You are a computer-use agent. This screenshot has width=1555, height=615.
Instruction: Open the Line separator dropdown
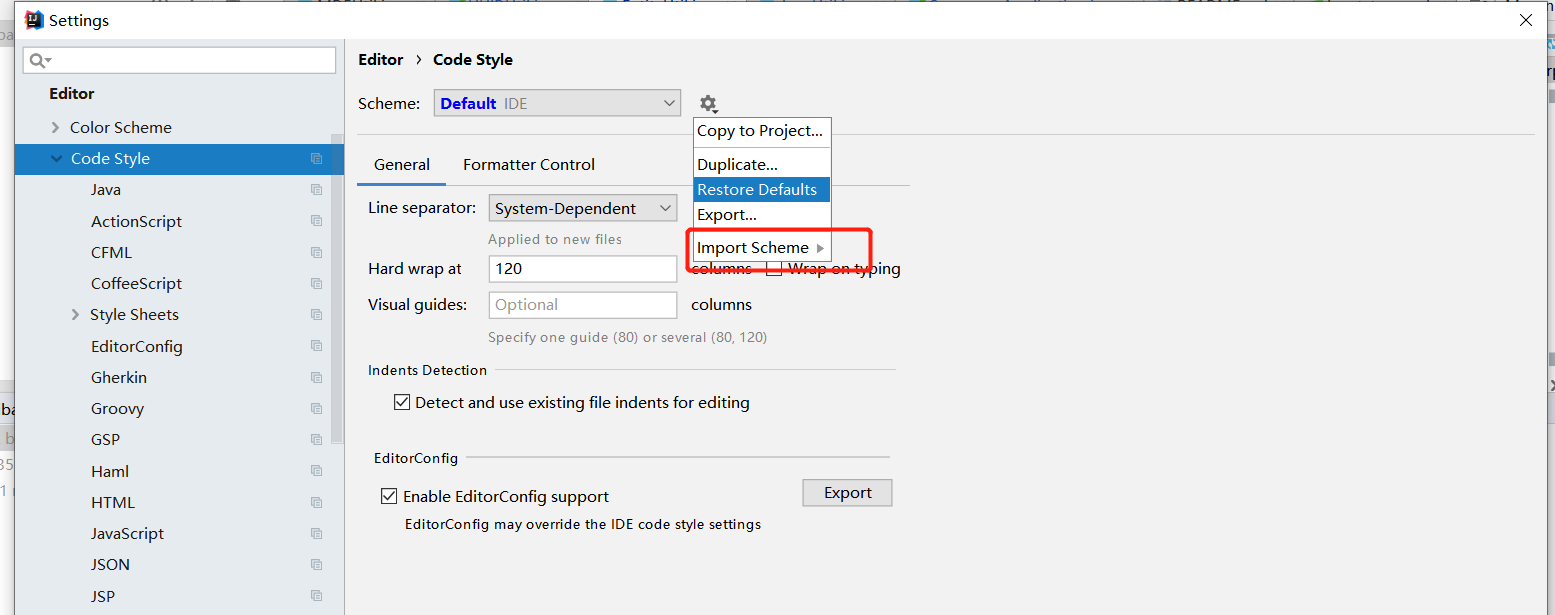[x=583, y=208]
